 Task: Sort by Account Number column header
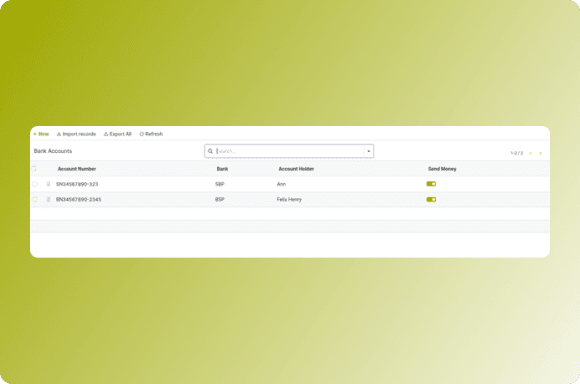[77, 169]
